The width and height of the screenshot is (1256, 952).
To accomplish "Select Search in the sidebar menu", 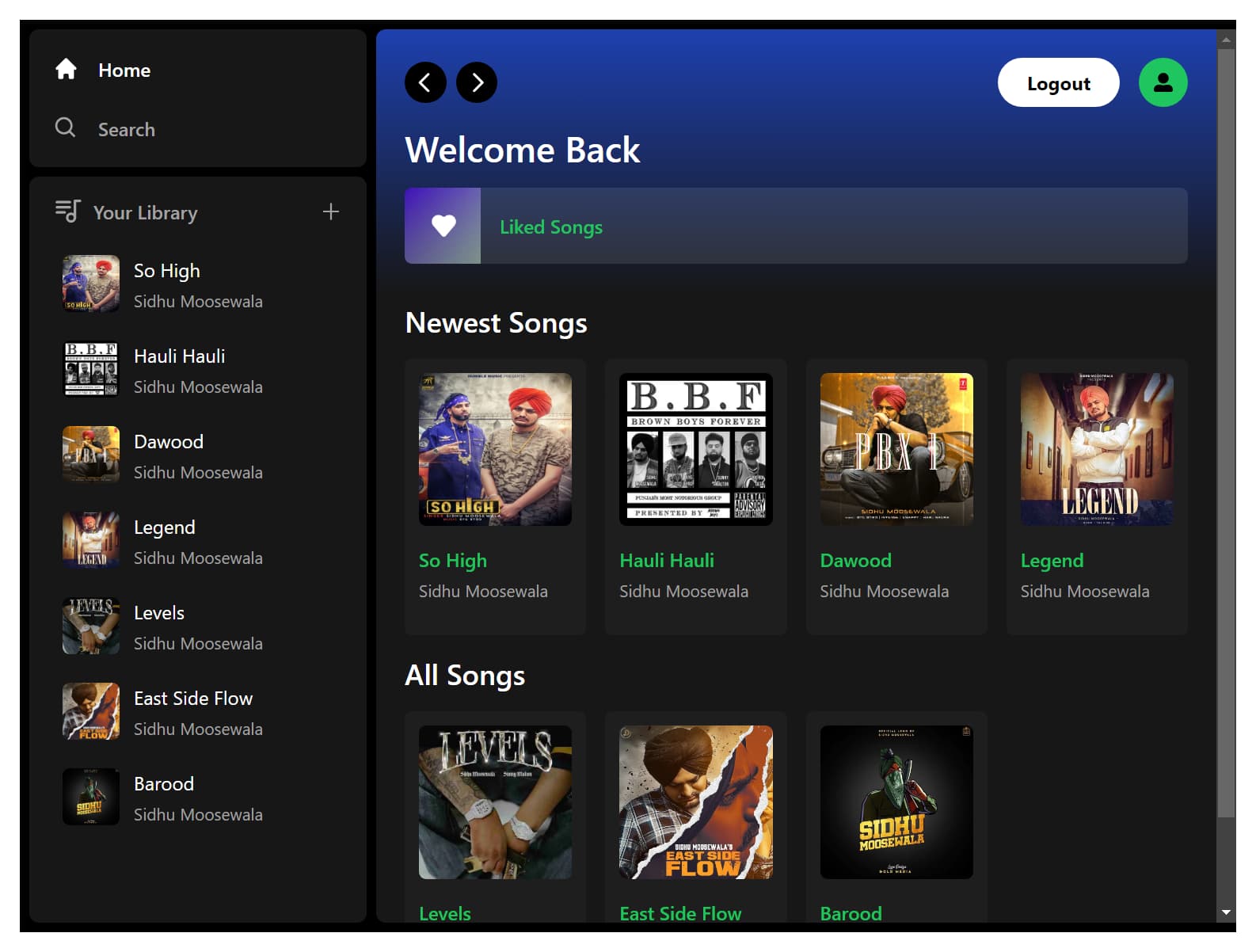I will coord(127,130).
